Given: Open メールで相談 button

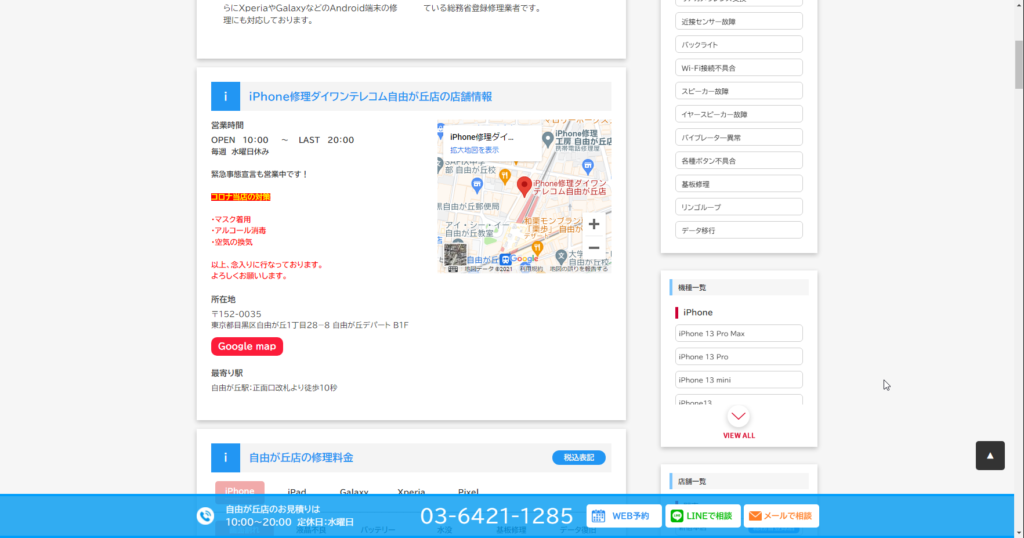Looking at the screenshot, I should click(781, 516).
